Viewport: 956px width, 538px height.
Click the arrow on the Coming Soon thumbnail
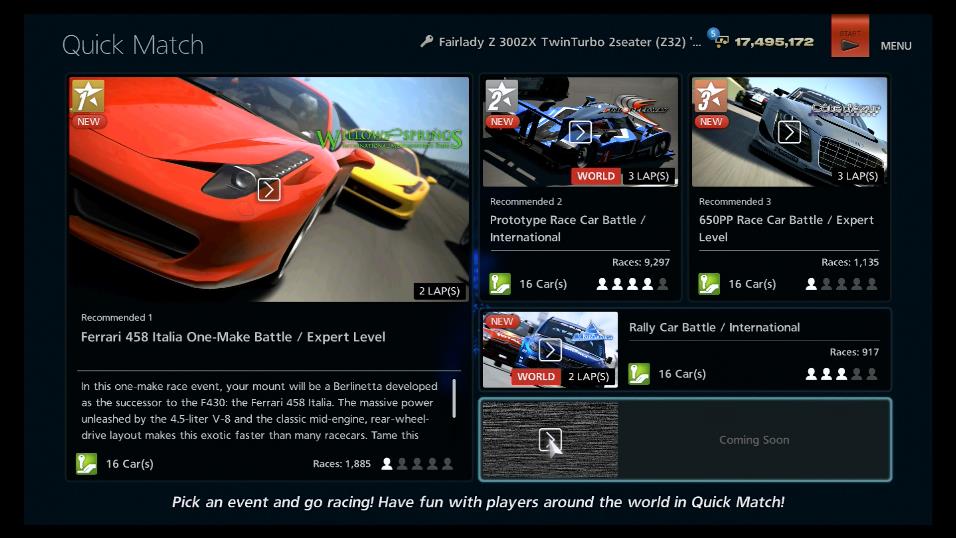(x=550, y=440)
